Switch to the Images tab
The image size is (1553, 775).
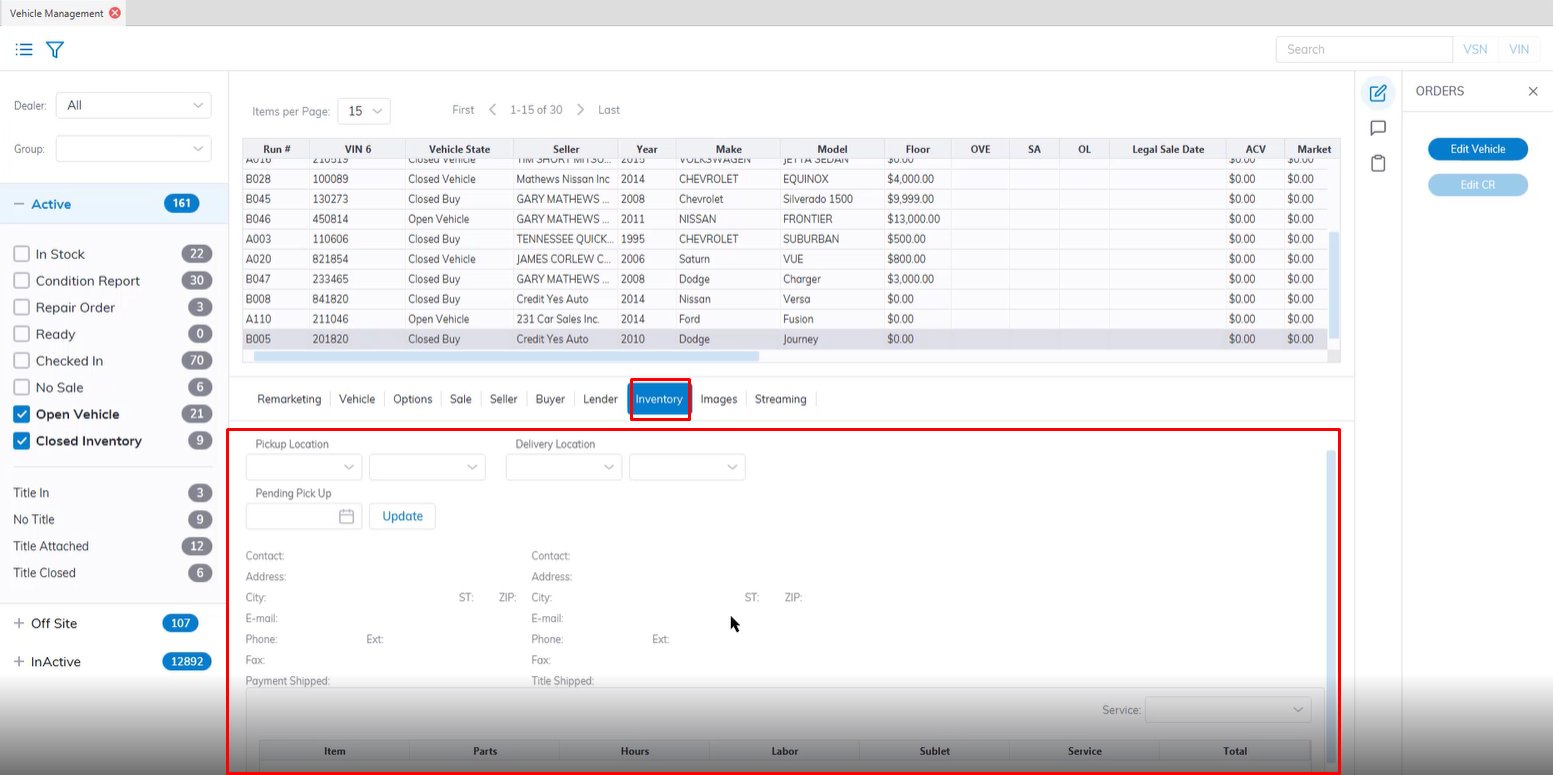tap(718, 399)
